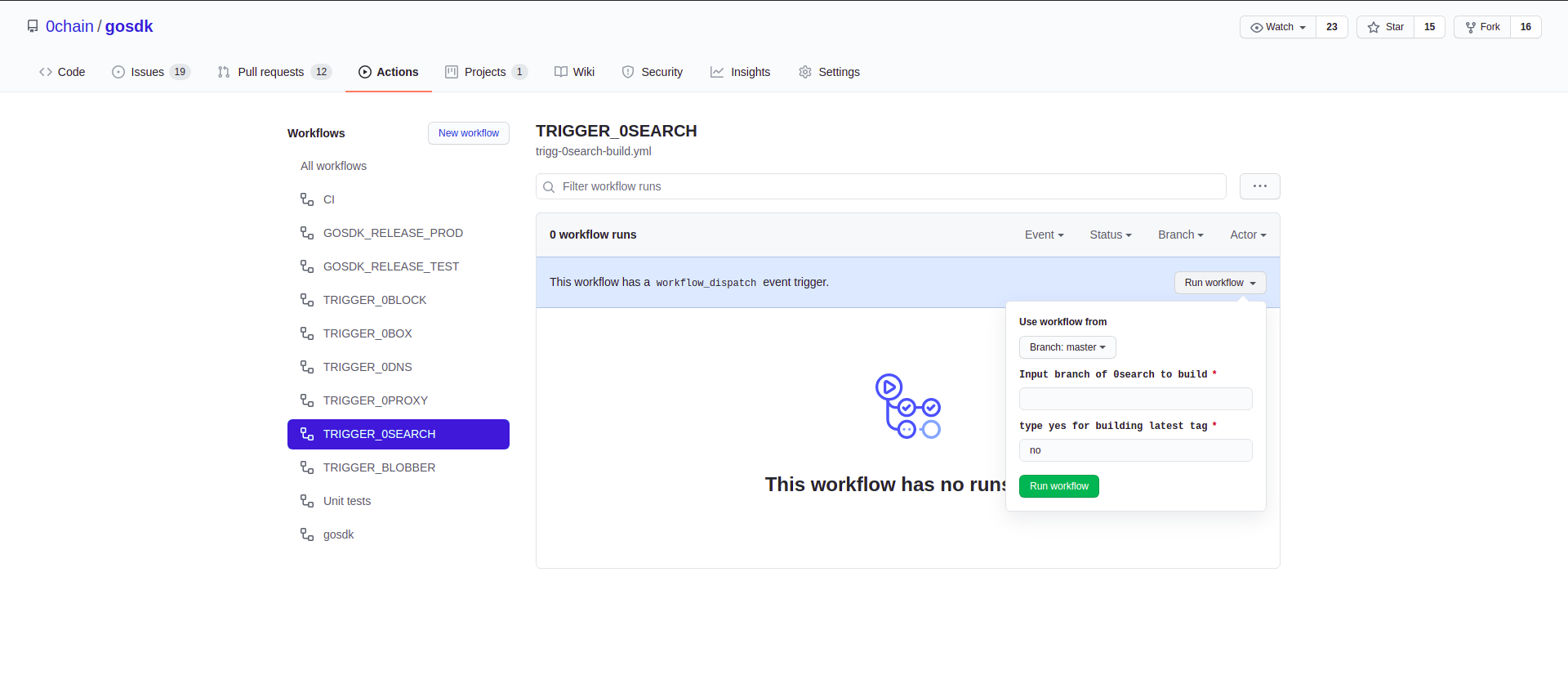Open the Watch notifications dropdown
The image size is (1568, 684).
(1278, 27)
